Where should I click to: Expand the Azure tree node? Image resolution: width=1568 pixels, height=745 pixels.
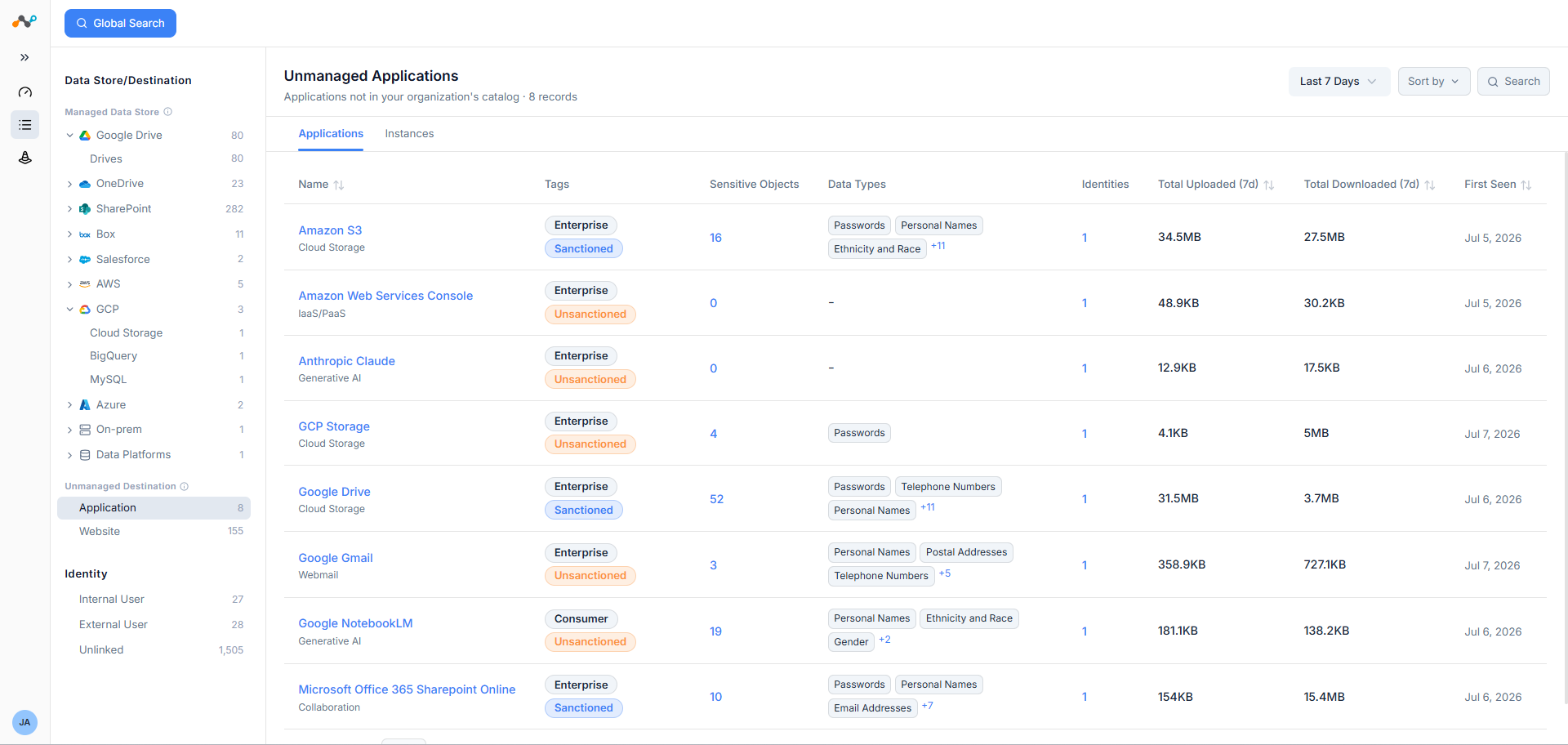(x=69, y=405)
